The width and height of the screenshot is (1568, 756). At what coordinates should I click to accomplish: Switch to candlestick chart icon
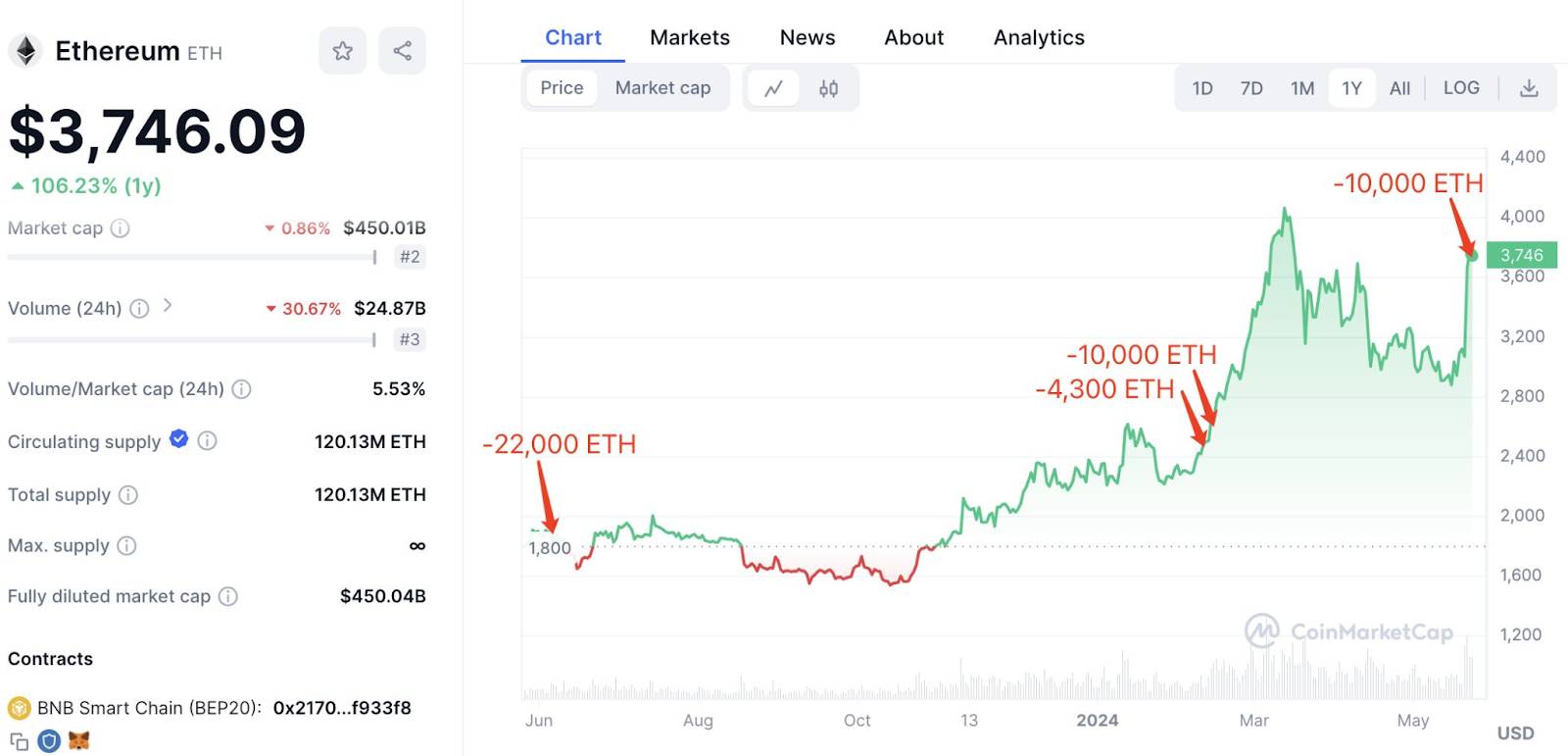point(829,88)
